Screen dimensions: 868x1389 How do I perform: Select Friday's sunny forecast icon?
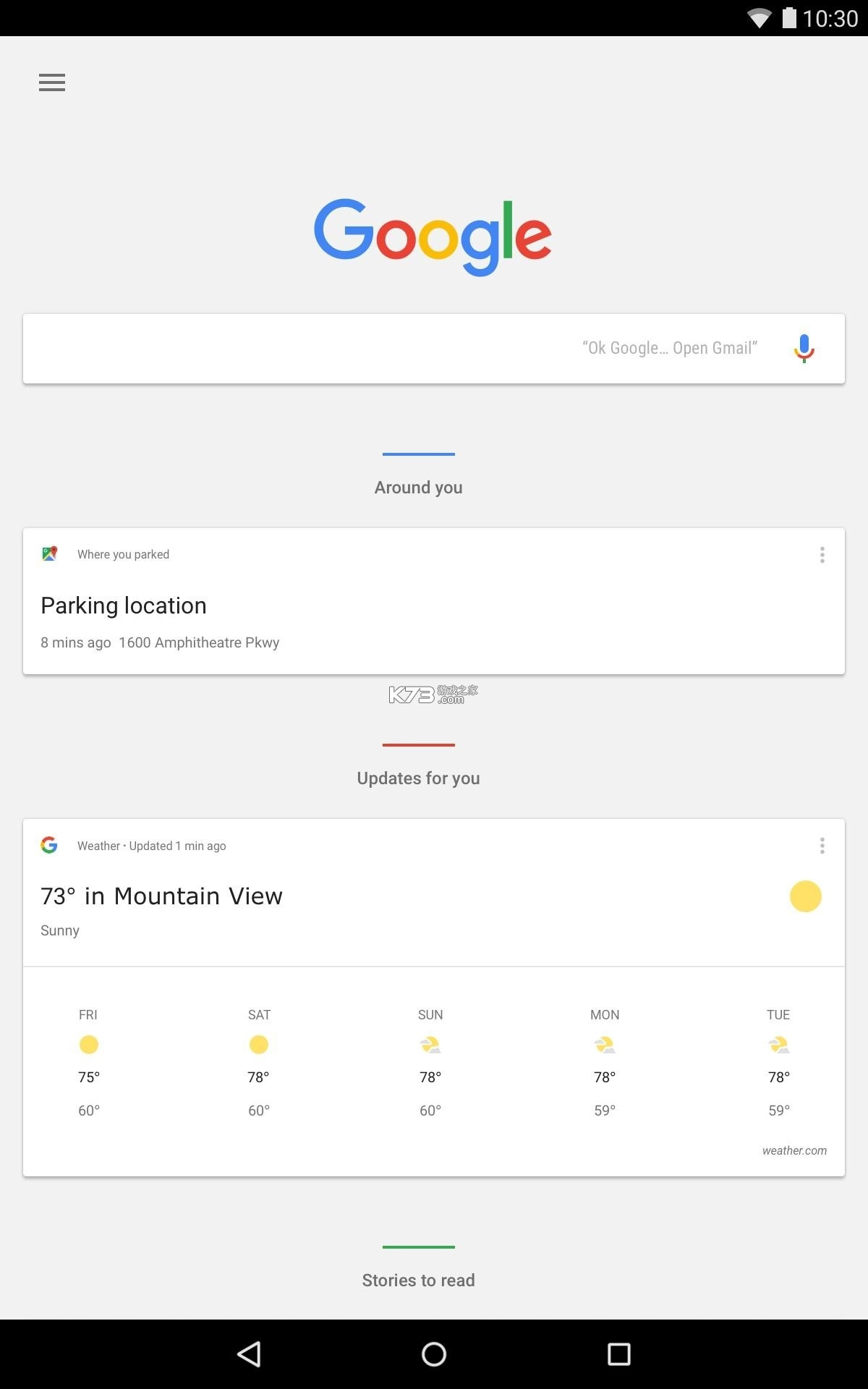pos(89,1045)
